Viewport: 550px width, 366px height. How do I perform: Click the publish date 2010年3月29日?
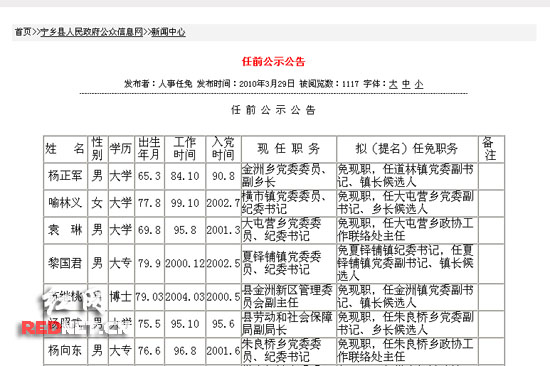click(267, 84)
